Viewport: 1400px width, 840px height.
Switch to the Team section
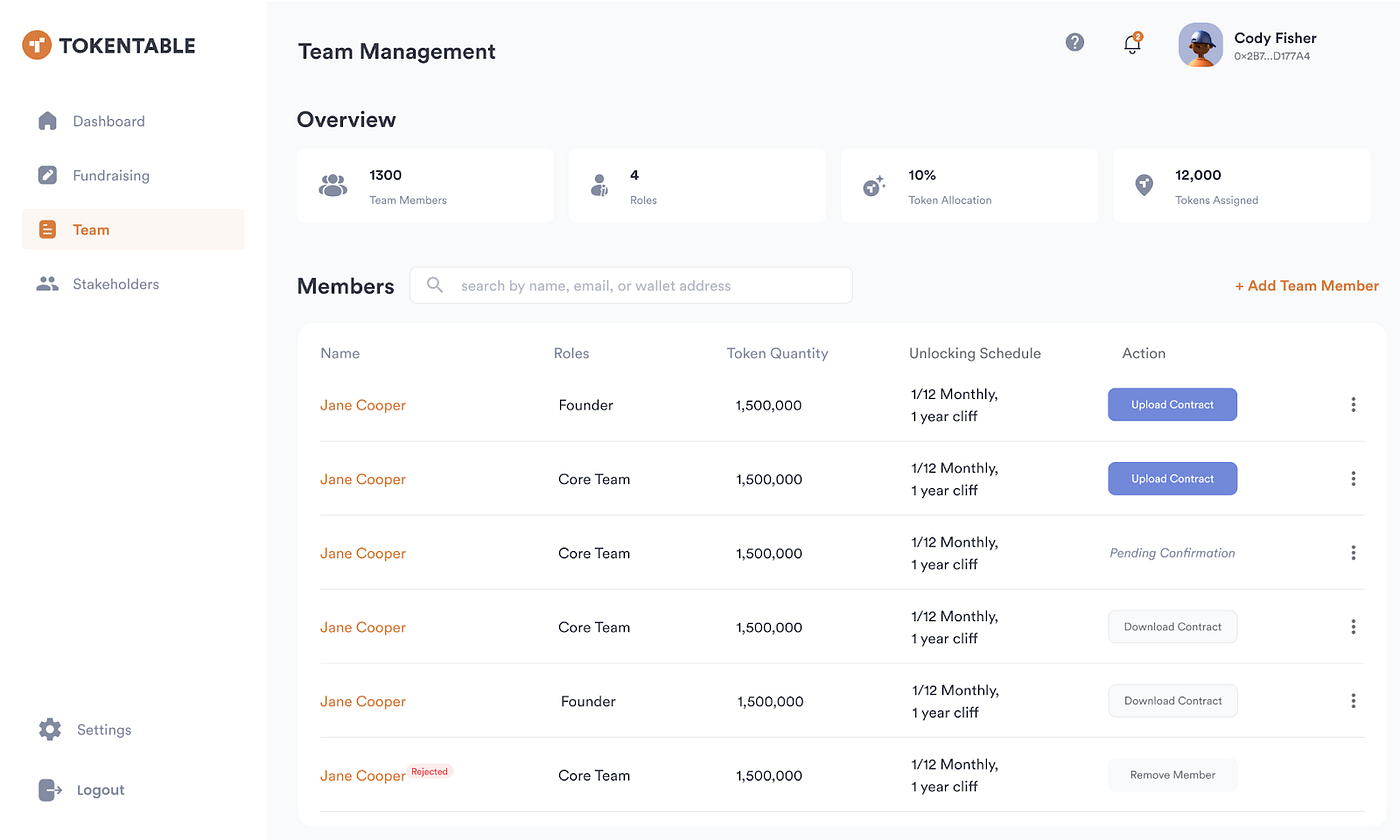(91, 229)
